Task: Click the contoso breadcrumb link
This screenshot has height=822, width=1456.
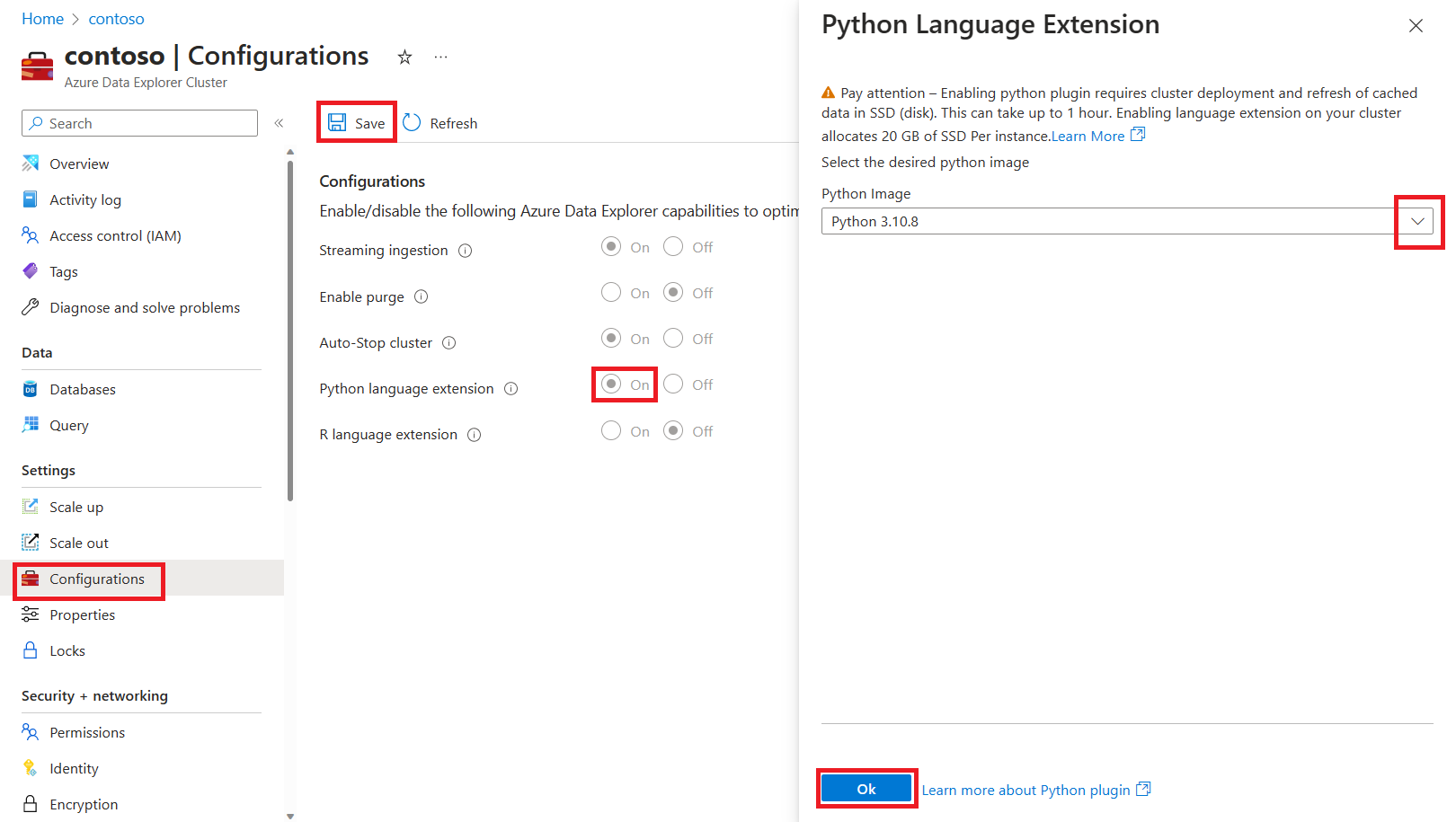Action: [116, 19]
